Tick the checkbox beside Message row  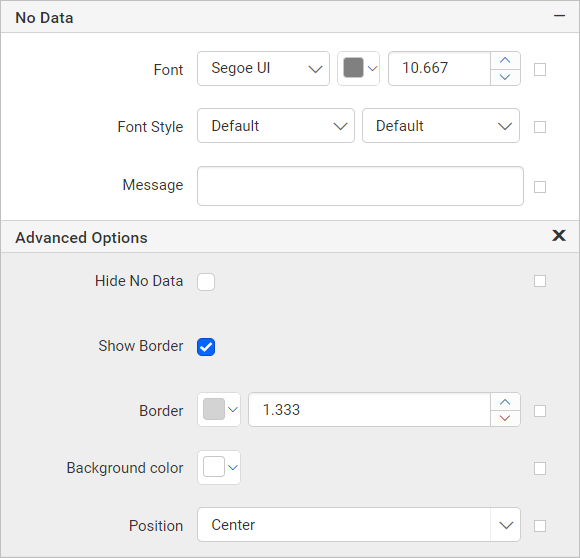pyautogui.click(x=540, y=187)
